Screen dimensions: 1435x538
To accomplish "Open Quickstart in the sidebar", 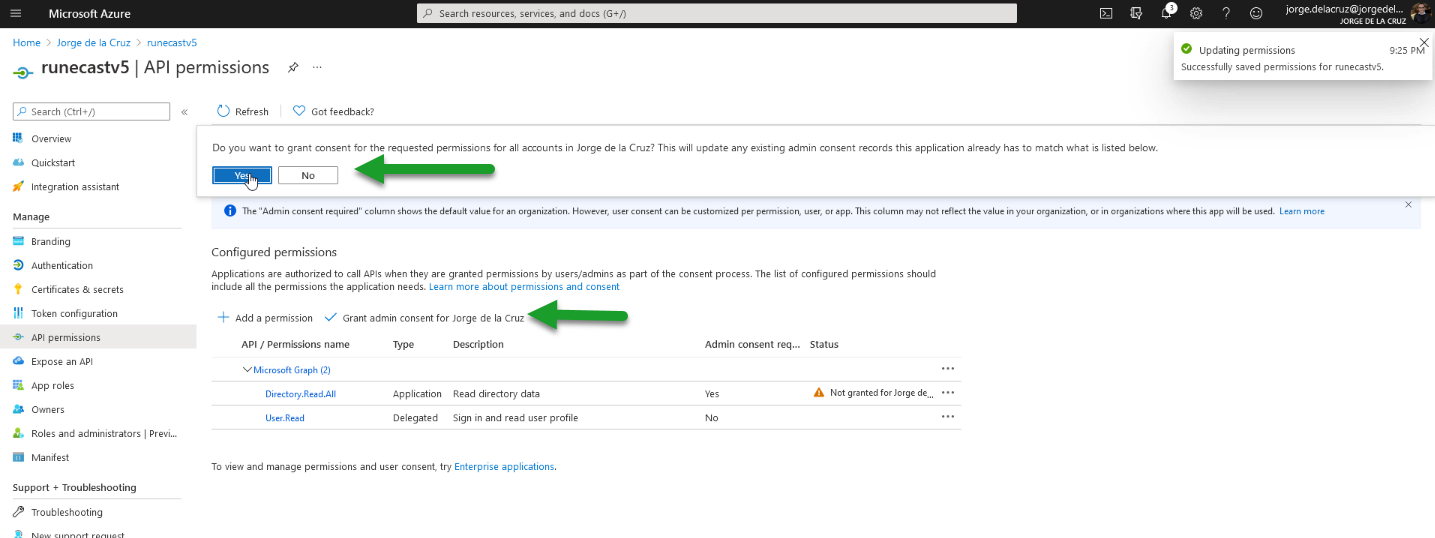I will pos(53,163).
